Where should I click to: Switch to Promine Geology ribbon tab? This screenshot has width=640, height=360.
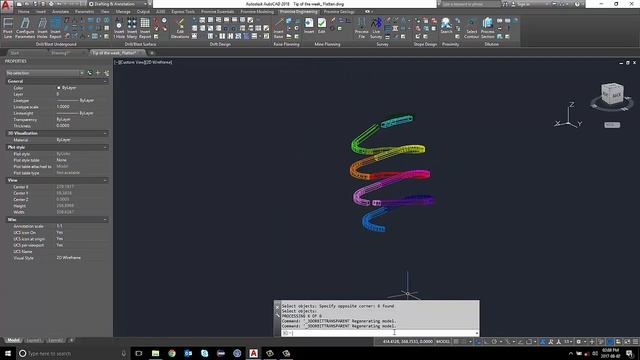coord(339,12)
